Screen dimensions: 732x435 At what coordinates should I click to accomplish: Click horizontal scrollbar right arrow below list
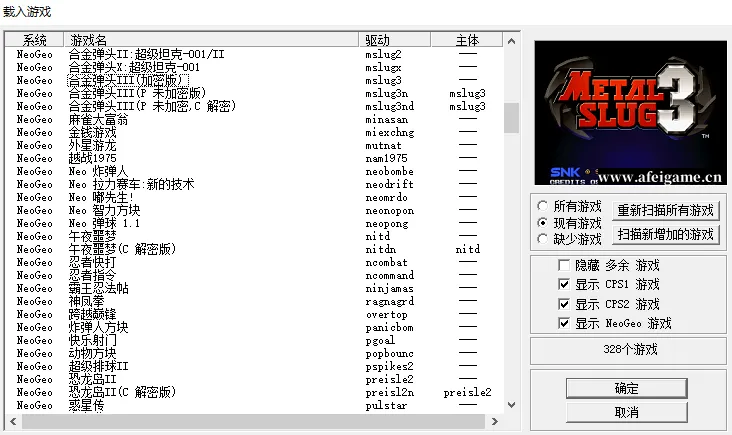[494, 421]
